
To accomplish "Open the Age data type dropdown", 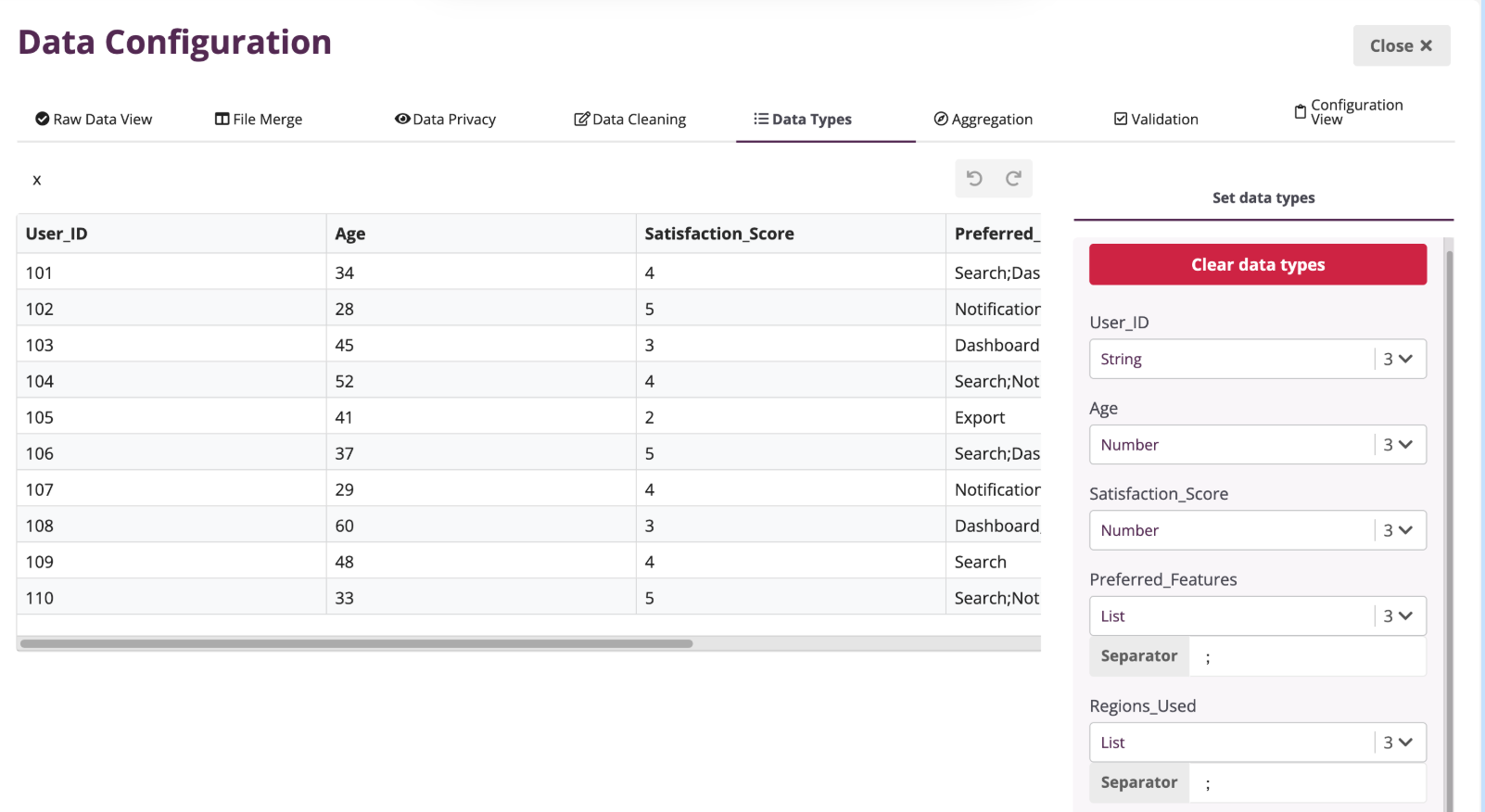I will pos(1258,445).
